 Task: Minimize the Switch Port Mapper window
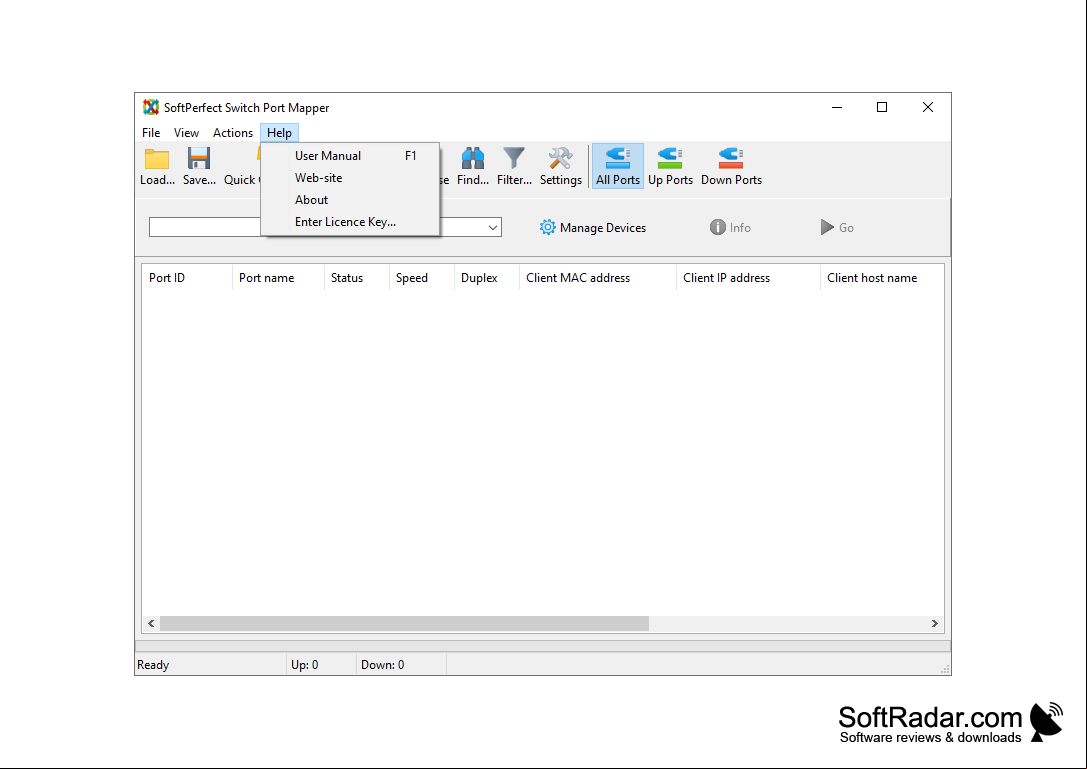837,107
